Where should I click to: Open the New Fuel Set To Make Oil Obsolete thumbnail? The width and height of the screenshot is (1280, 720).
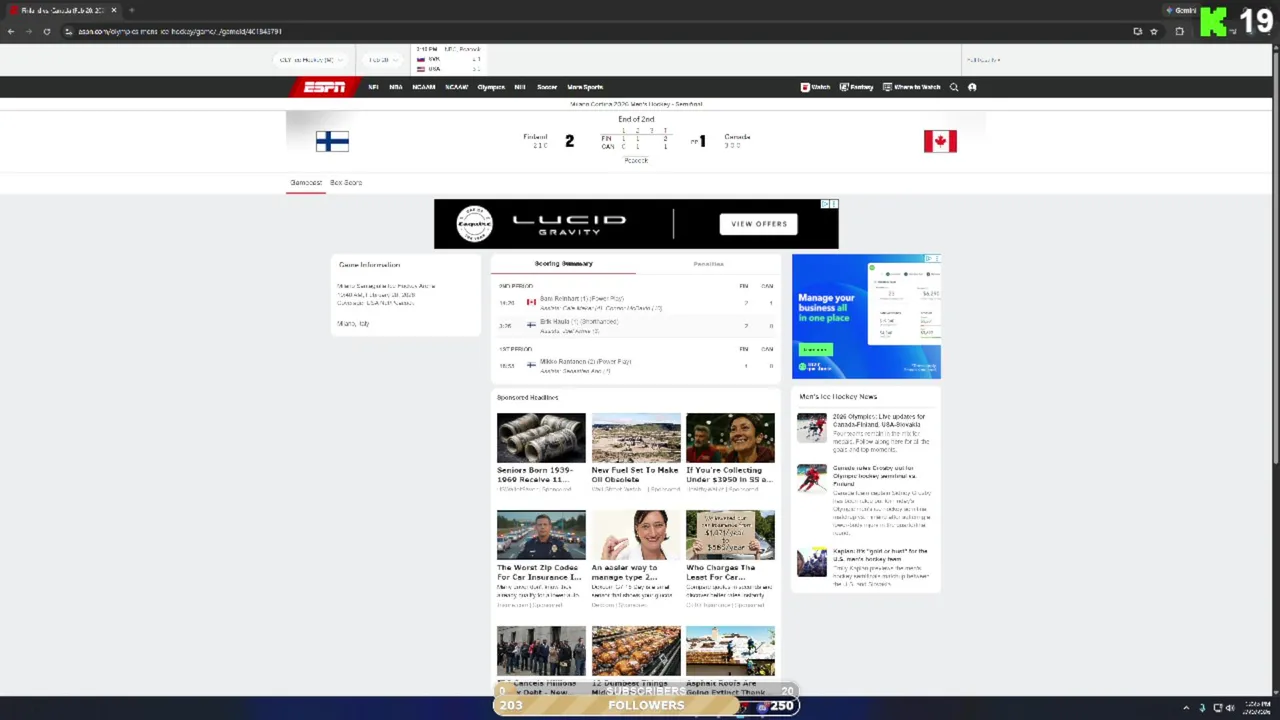(x=636, y=438)
